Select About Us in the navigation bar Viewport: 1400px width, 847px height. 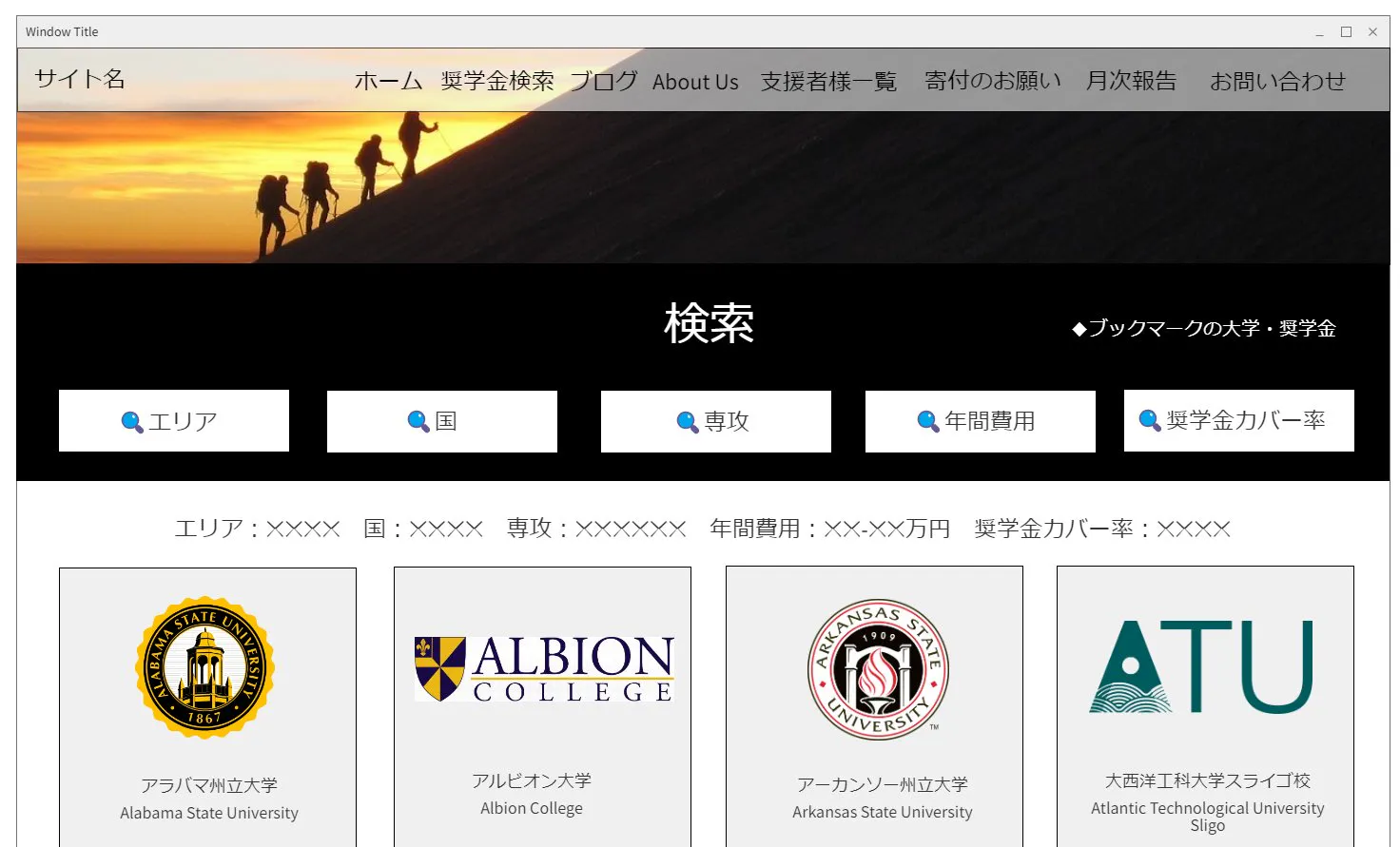pos(695,83)
